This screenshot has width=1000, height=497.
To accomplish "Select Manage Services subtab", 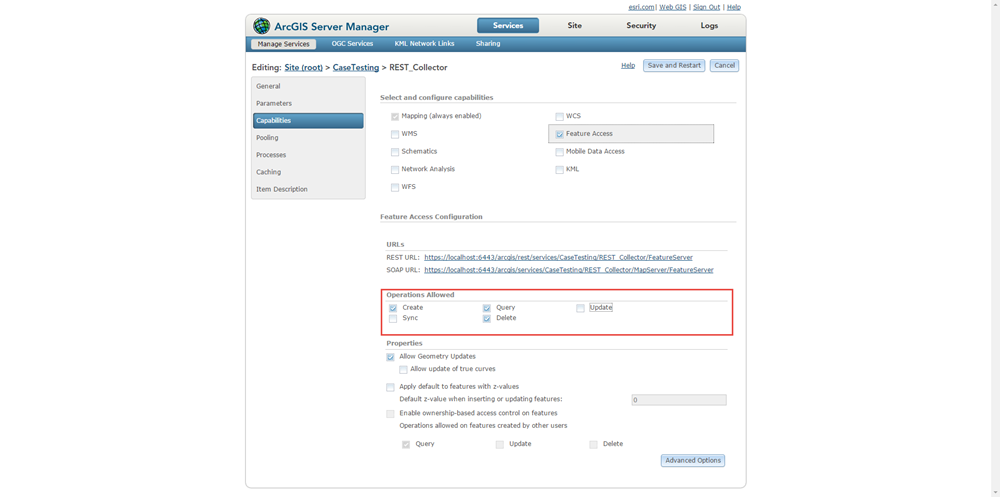I will [x=283, y=44].
